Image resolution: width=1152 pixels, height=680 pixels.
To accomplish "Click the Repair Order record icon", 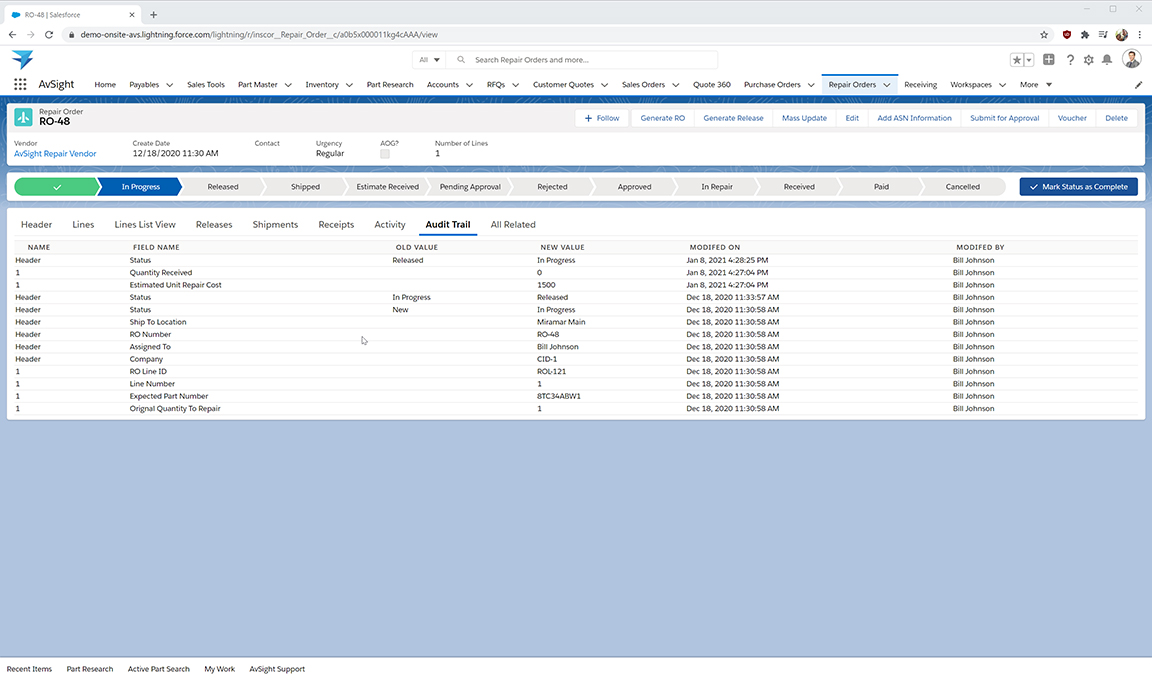I will click(24, 117).
